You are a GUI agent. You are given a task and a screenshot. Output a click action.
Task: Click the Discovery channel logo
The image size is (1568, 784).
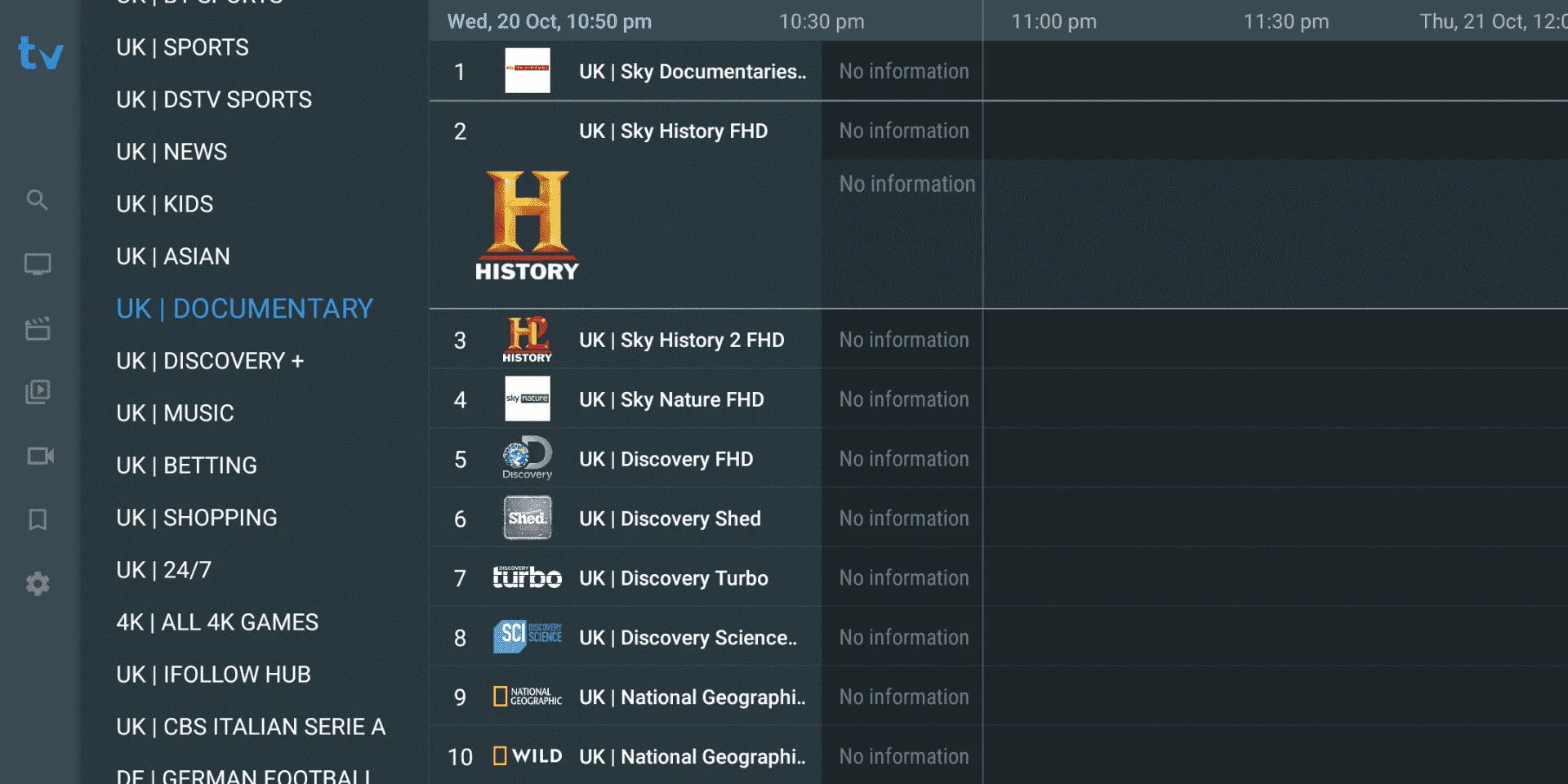pyautogui.click(x=528, y=458)
